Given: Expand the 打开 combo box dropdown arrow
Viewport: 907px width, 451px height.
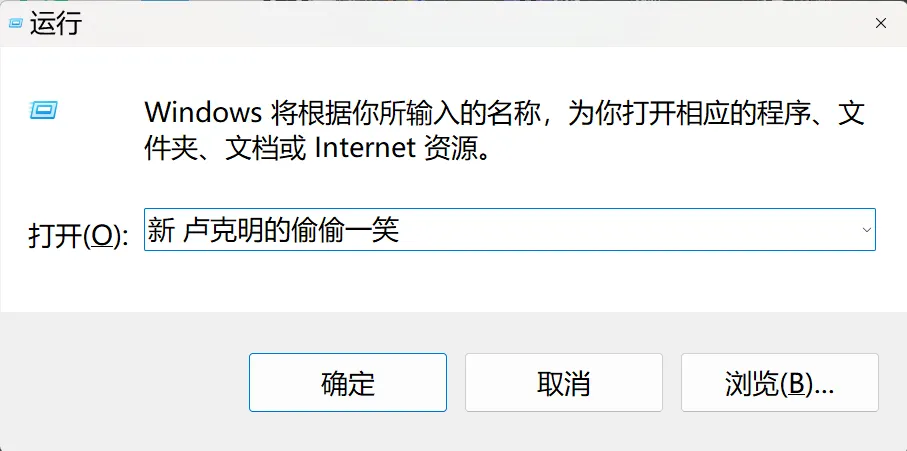Looking at the screenshot, I should pyautogui.click(x=867, y=230).
